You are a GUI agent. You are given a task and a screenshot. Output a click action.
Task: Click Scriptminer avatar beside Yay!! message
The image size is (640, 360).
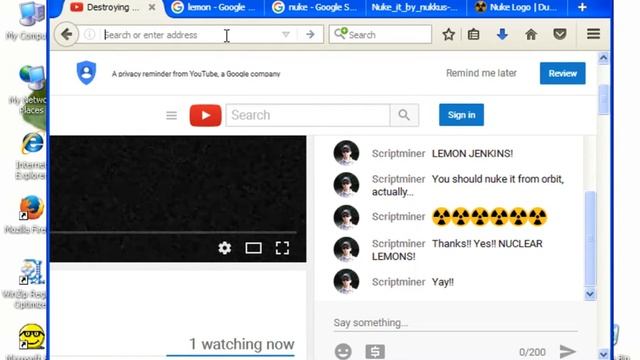(346, 281)
